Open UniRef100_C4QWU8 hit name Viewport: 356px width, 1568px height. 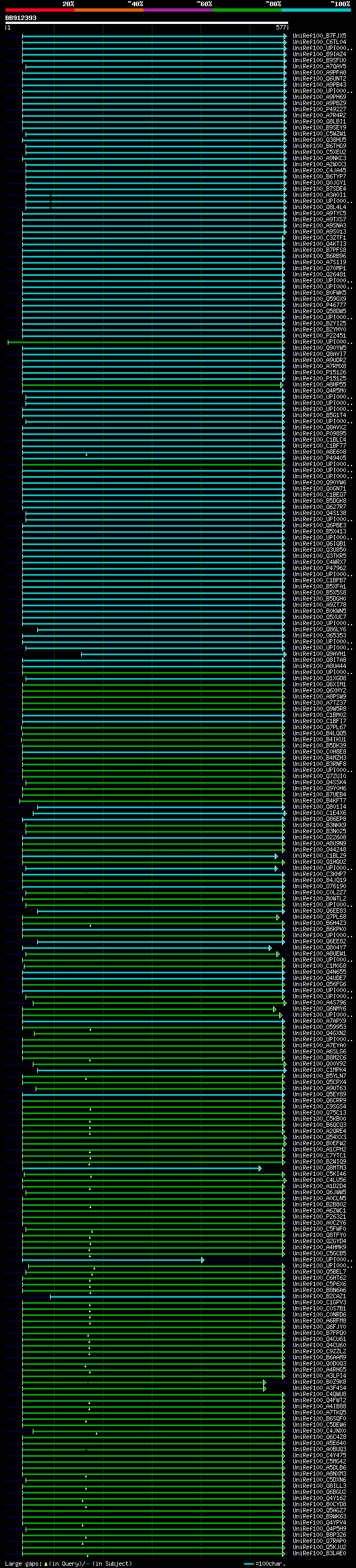(x=319, y=1394)
